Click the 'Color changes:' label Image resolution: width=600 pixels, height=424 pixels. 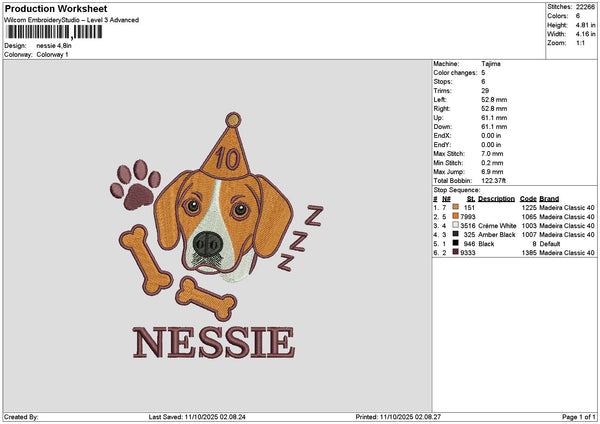(x=455, y=73)
